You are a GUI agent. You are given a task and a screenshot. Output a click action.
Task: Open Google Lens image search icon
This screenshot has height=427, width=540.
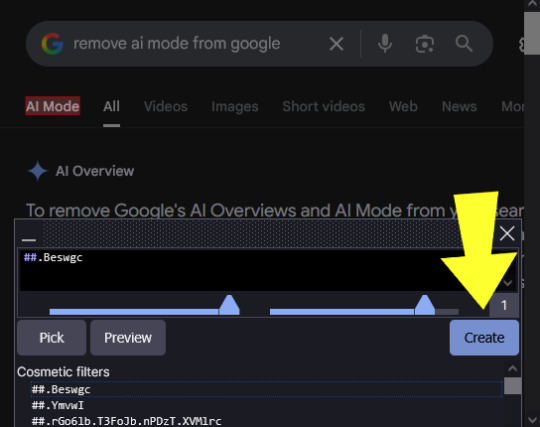pyautogui.click(x=425, y=44)
